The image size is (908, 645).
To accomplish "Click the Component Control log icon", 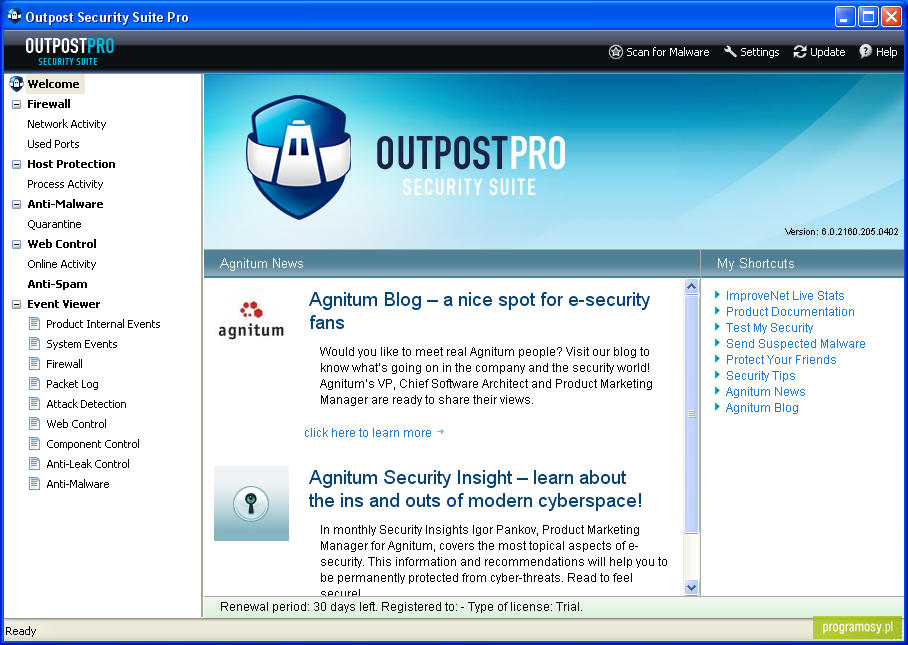I will point(35,444).
